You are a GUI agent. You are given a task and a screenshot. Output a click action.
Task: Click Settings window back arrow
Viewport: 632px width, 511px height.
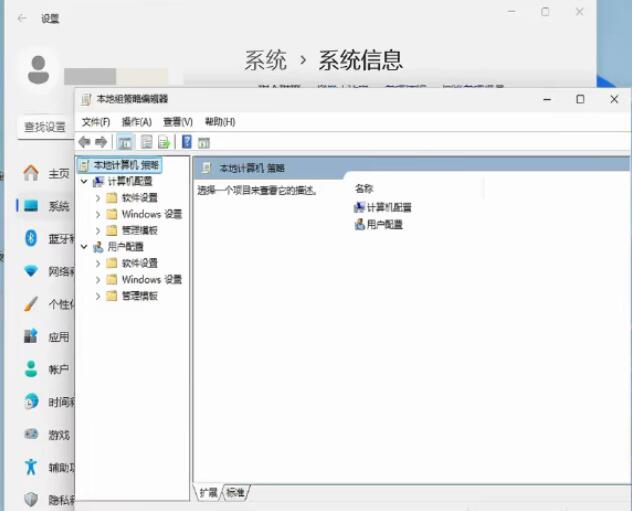click(x=22, y=18)
